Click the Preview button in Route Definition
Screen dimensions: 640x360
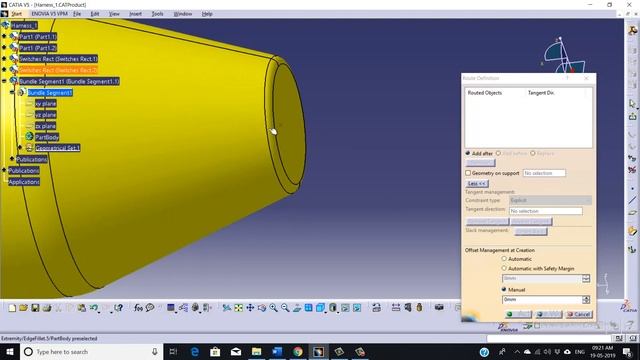(x=549, y=314)
